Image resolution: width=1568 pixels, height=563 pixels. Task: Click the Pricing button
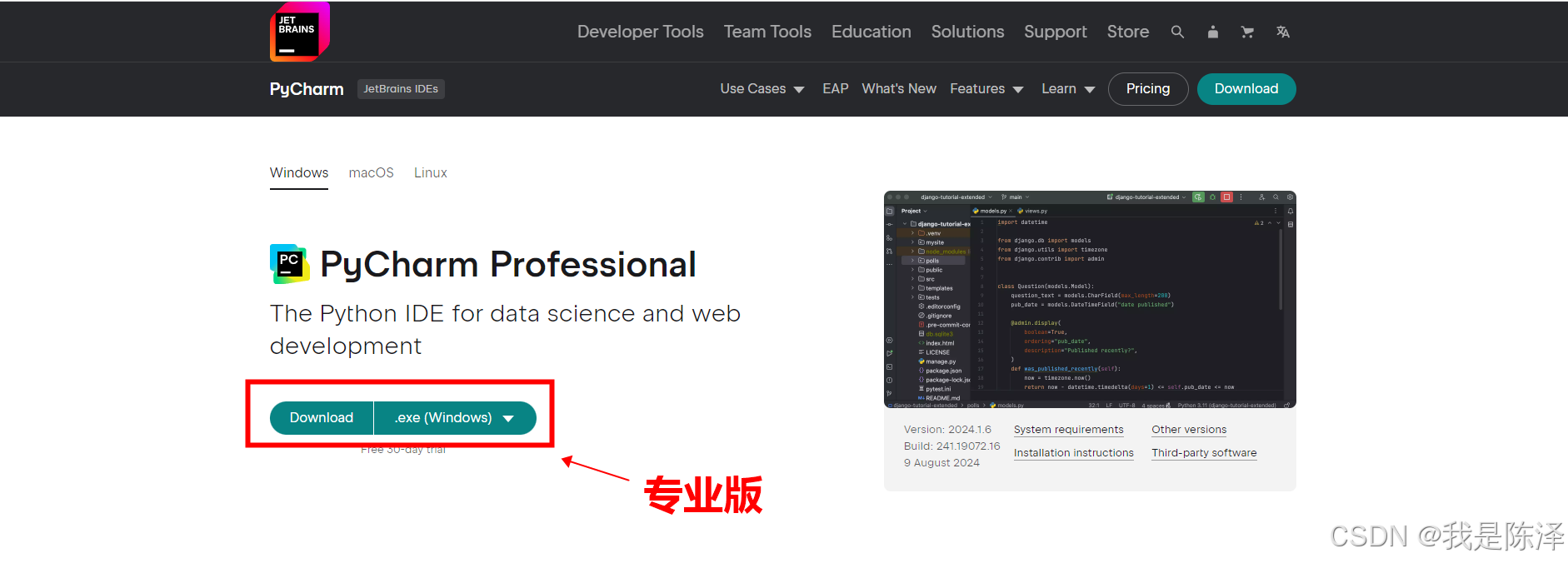coord(1148,89)
